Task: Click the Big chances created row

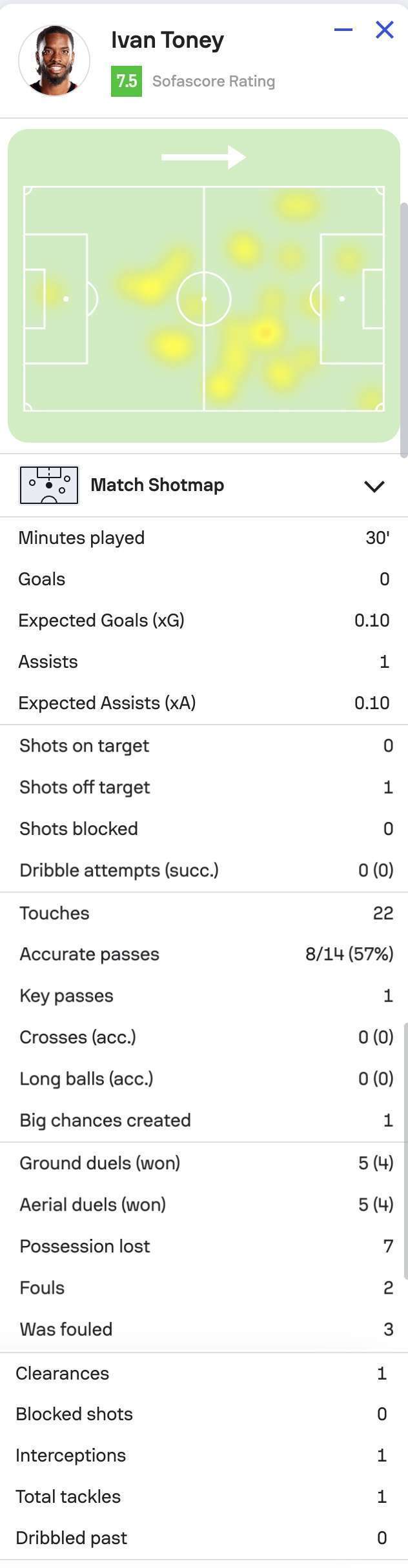Action: pos(204,1120)
